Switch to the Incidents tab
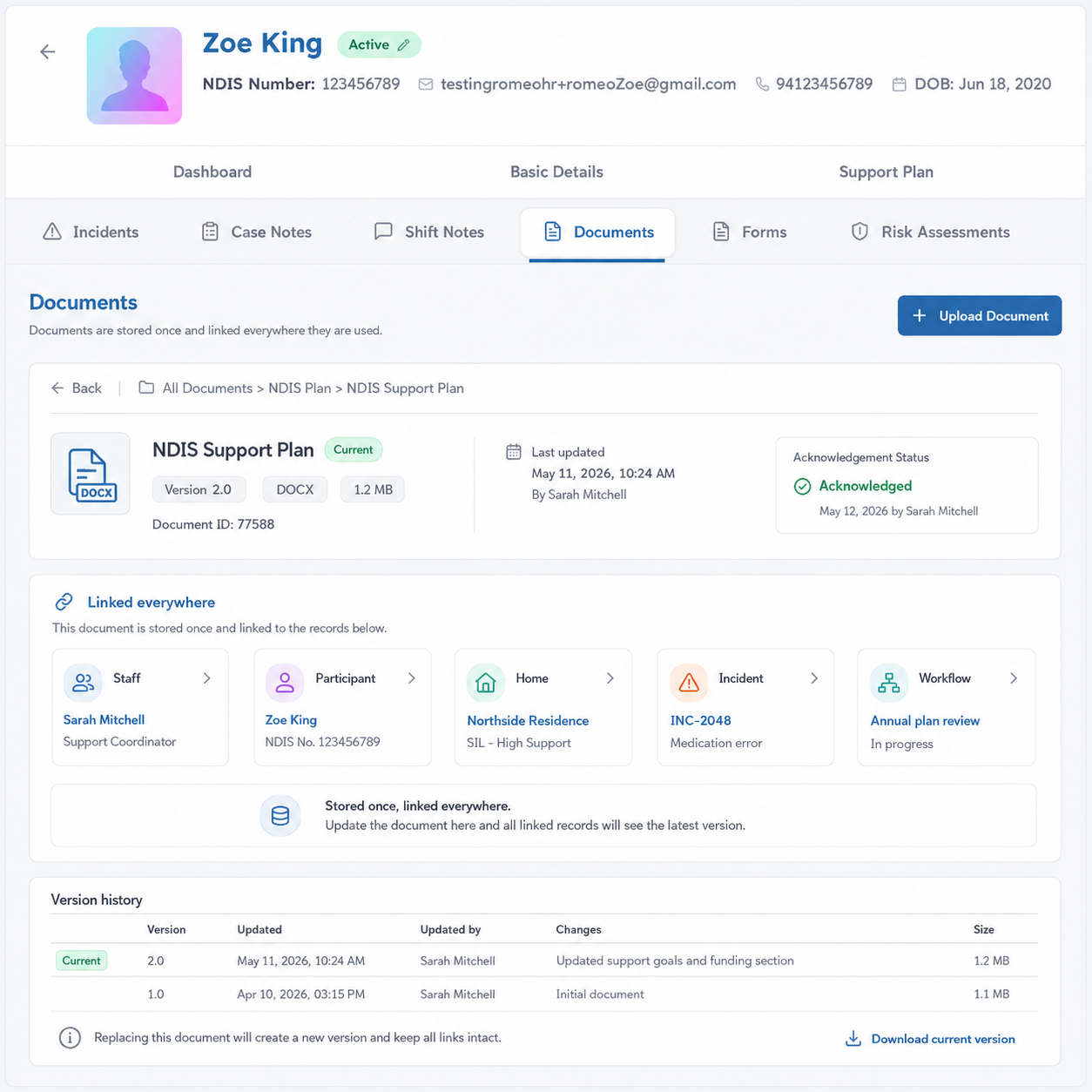The width and height of the screenshot is (1092, 1092). point(91,232)
